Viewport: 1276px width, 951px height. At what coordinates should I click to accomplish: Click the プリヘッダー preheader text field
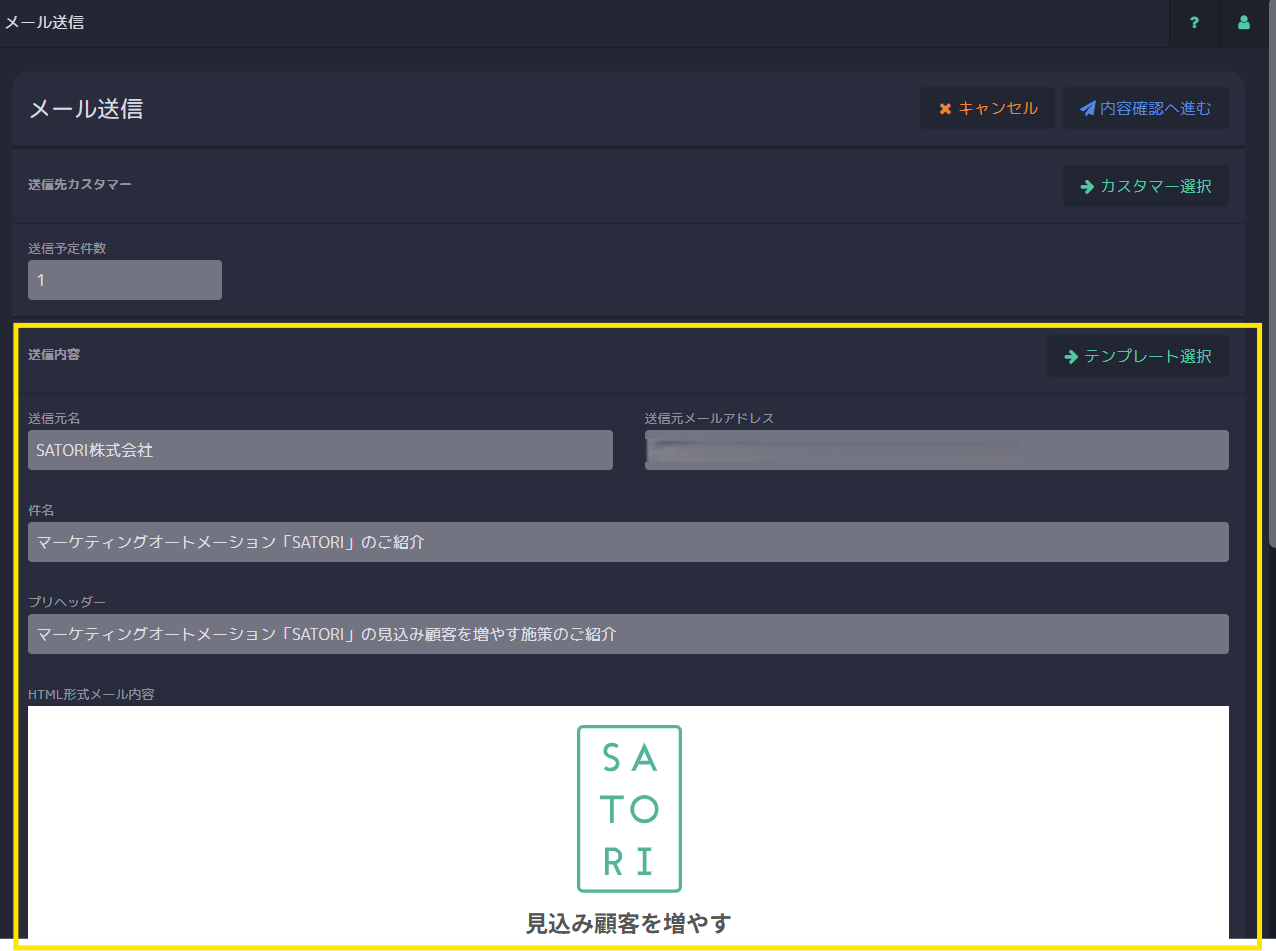[628, 634]
